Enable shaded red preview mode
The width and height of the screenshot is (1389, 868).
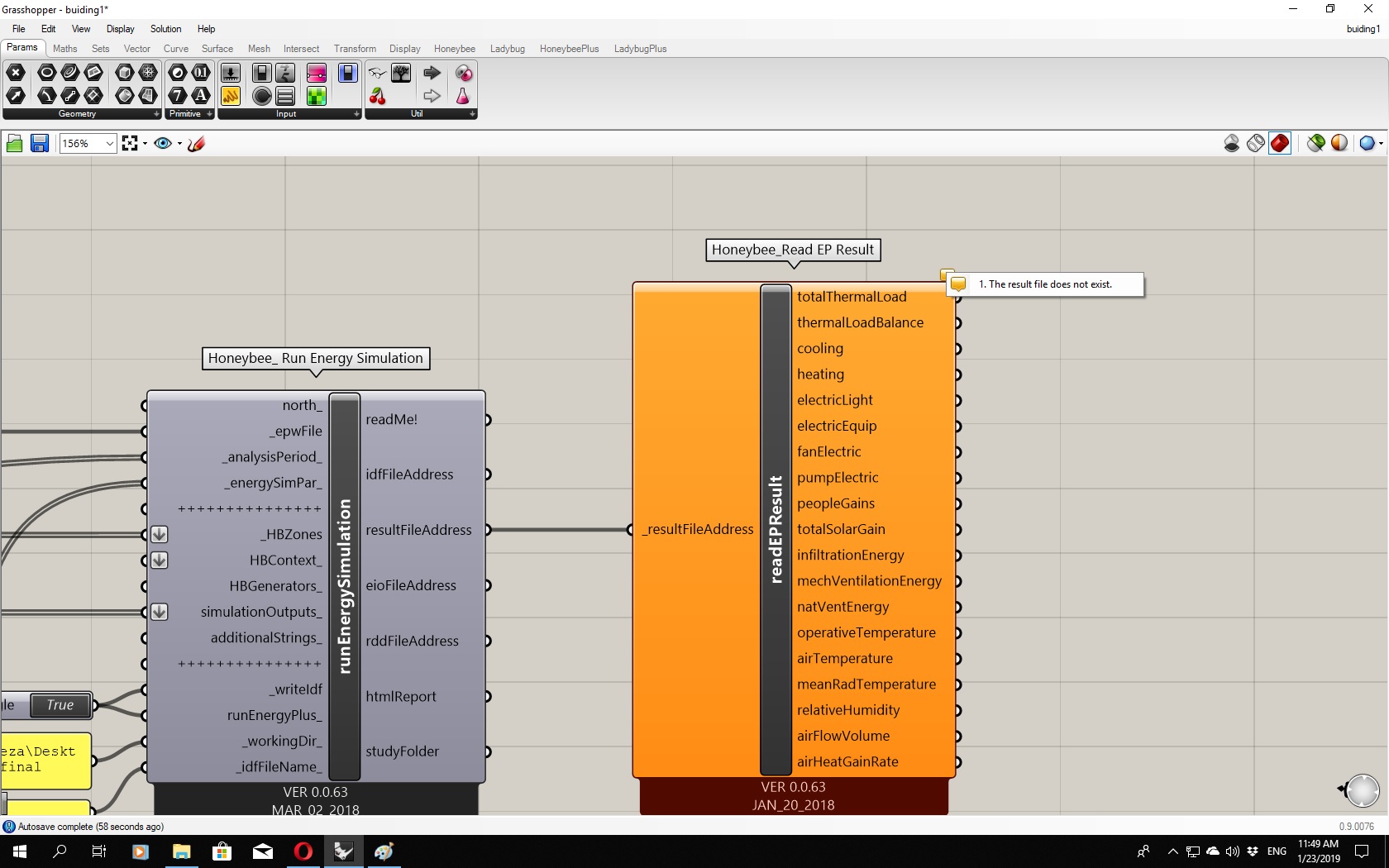coord(1280,144)
